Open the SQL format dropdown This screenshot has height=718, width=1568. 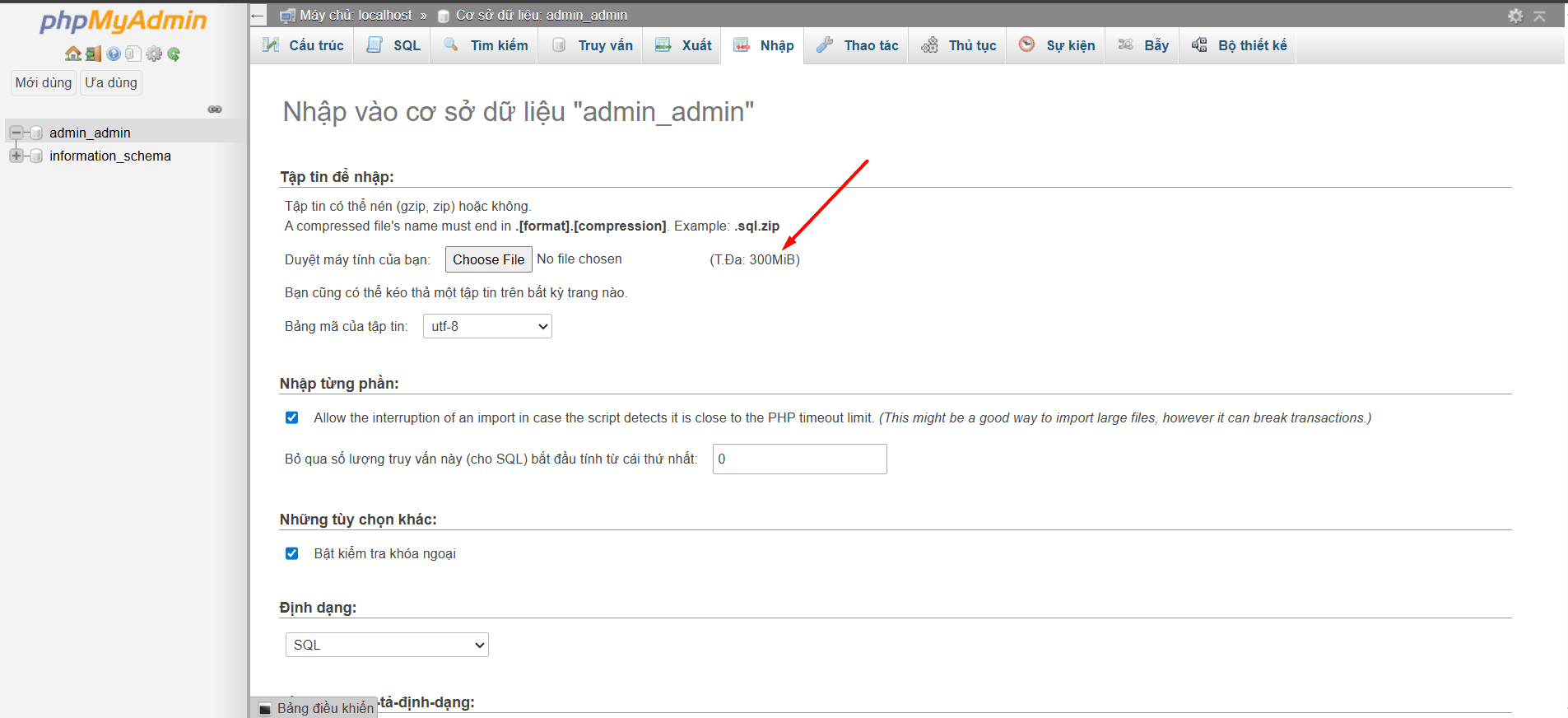[x=387, y=645]
